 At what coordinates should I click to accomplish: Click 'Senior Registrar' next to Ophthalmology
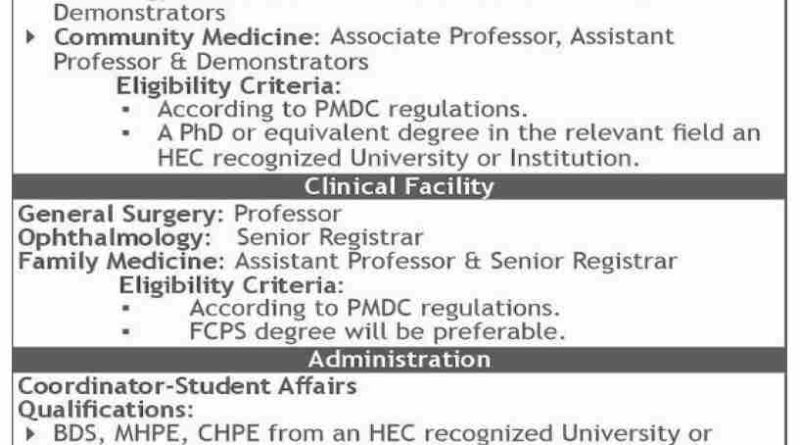pos(329,238)
